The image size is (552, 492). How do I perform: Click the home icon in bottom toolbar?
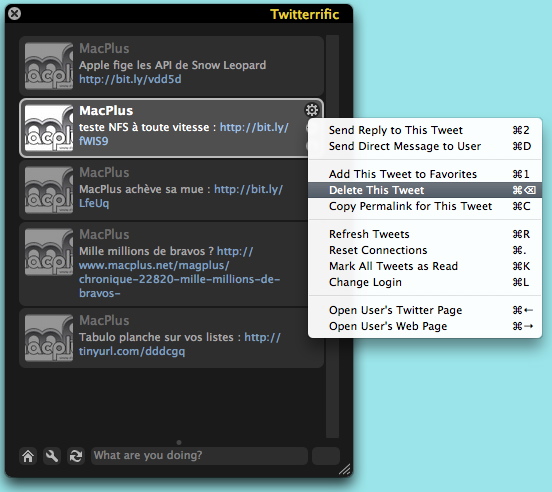point(28,456)
